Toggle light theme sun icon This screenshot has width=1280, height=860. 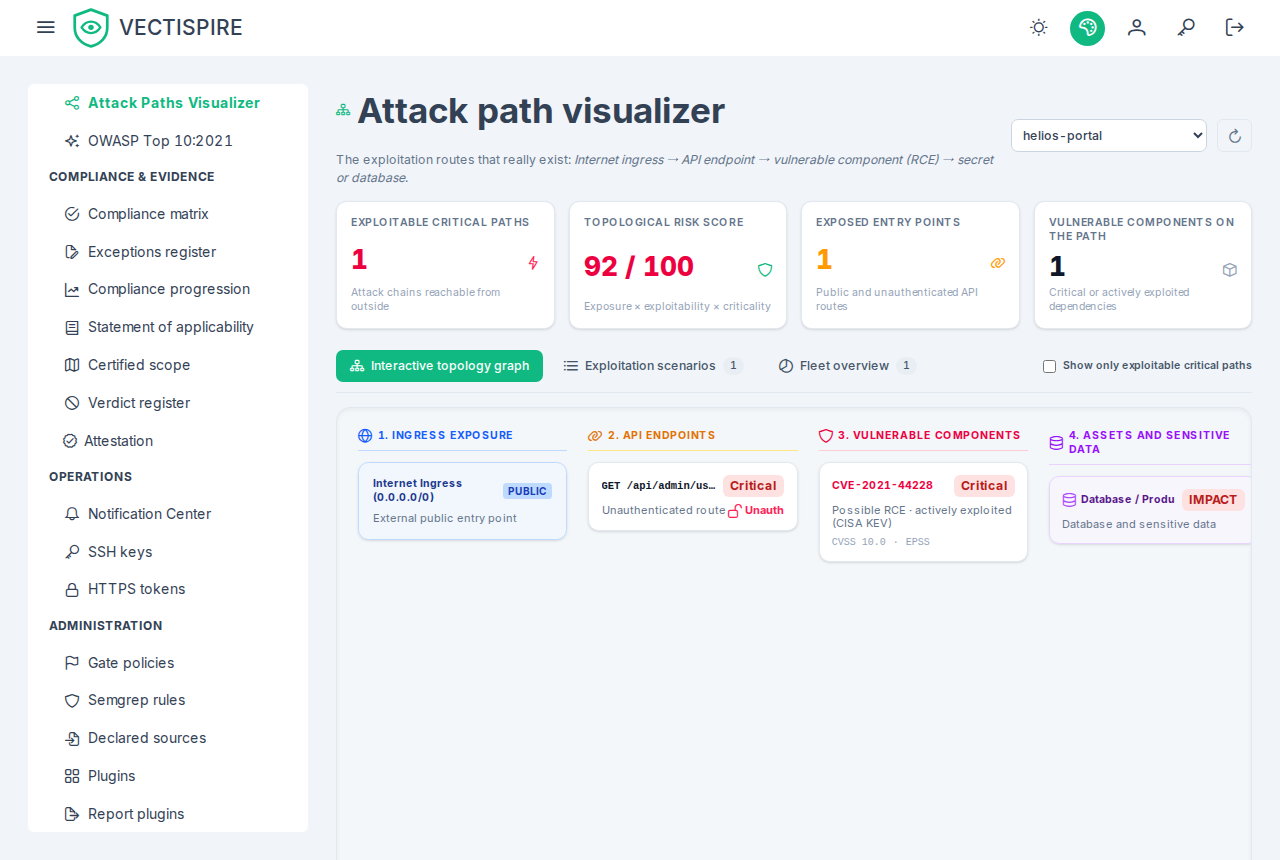coord(1039,27)
